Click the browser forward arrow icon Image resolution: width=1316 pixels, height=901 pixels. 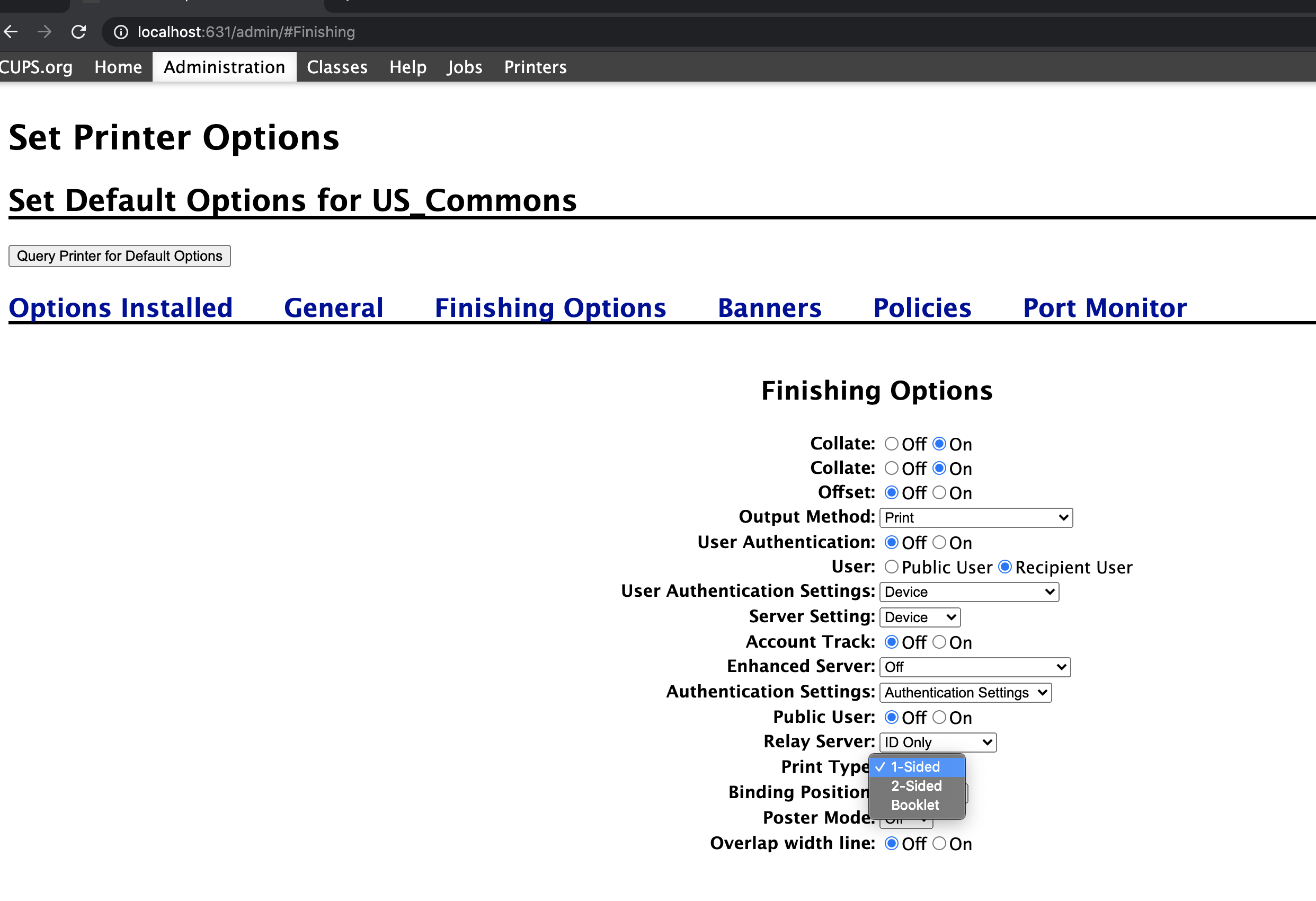tap(44, 32)
